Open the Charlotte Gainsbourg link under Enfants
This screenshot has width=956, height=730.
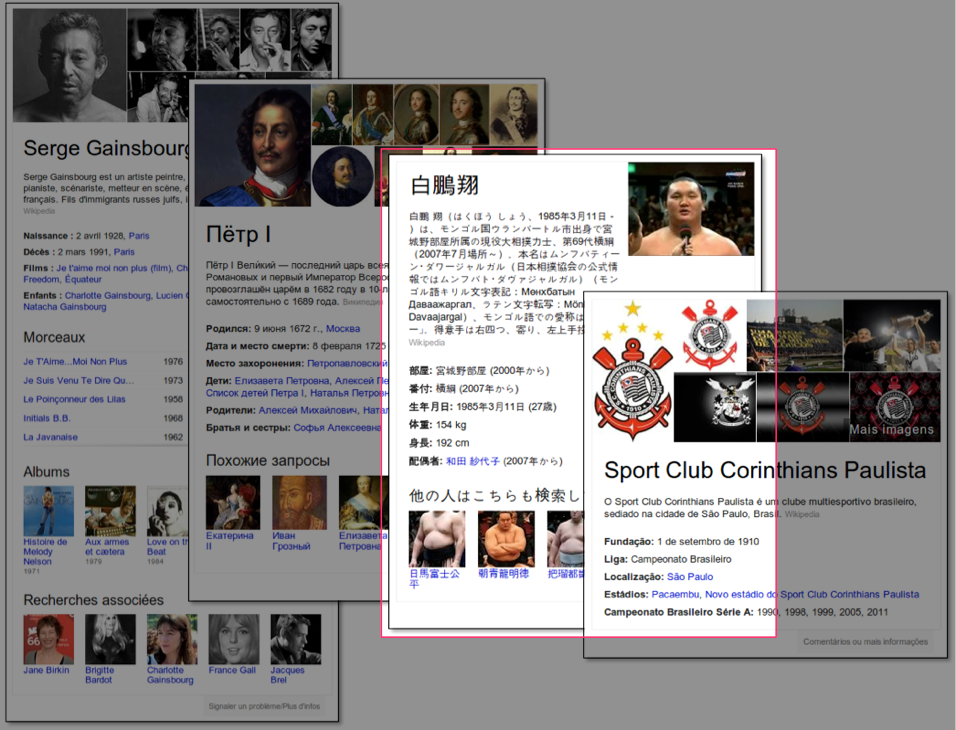pos(108,295)
